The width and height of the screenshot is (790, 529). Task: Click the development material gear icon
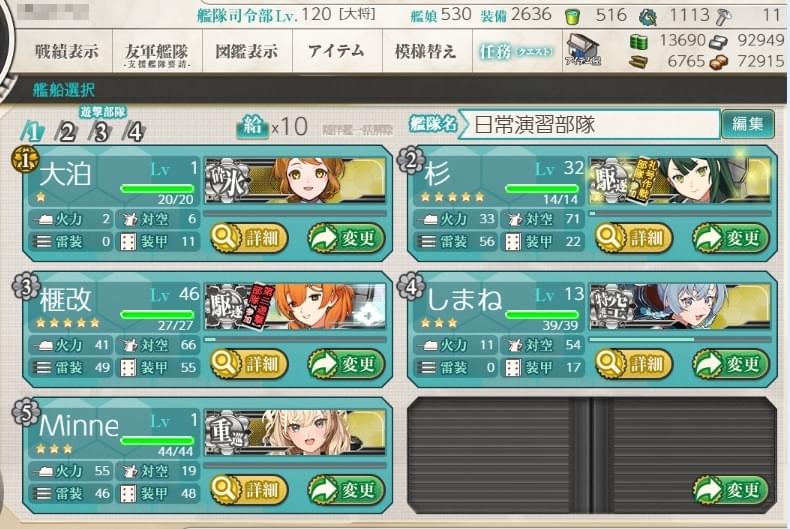point(647,17)
